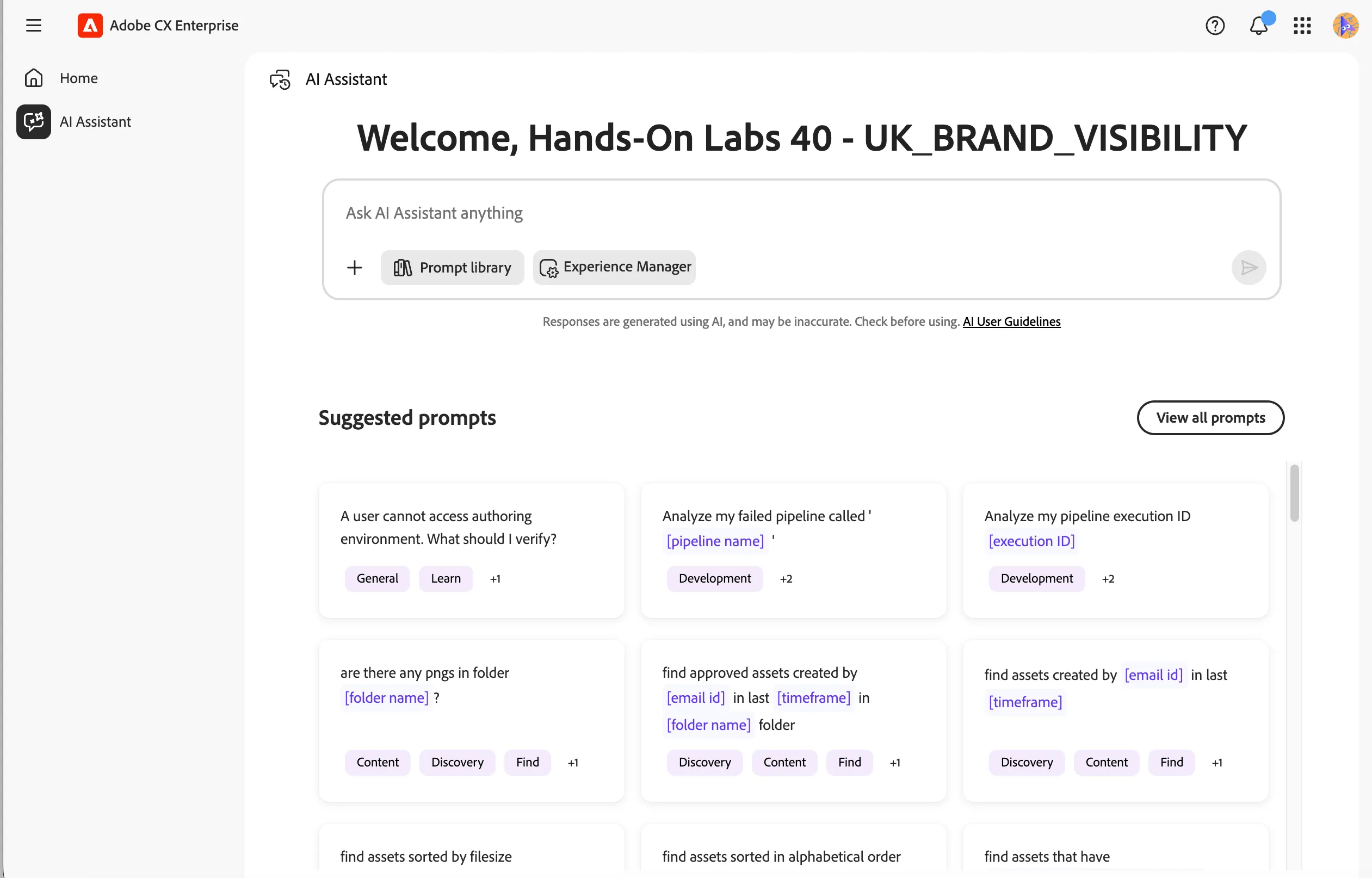Click the Adobe logo icon
1372x878 pixels.
(x=90, y=25)
